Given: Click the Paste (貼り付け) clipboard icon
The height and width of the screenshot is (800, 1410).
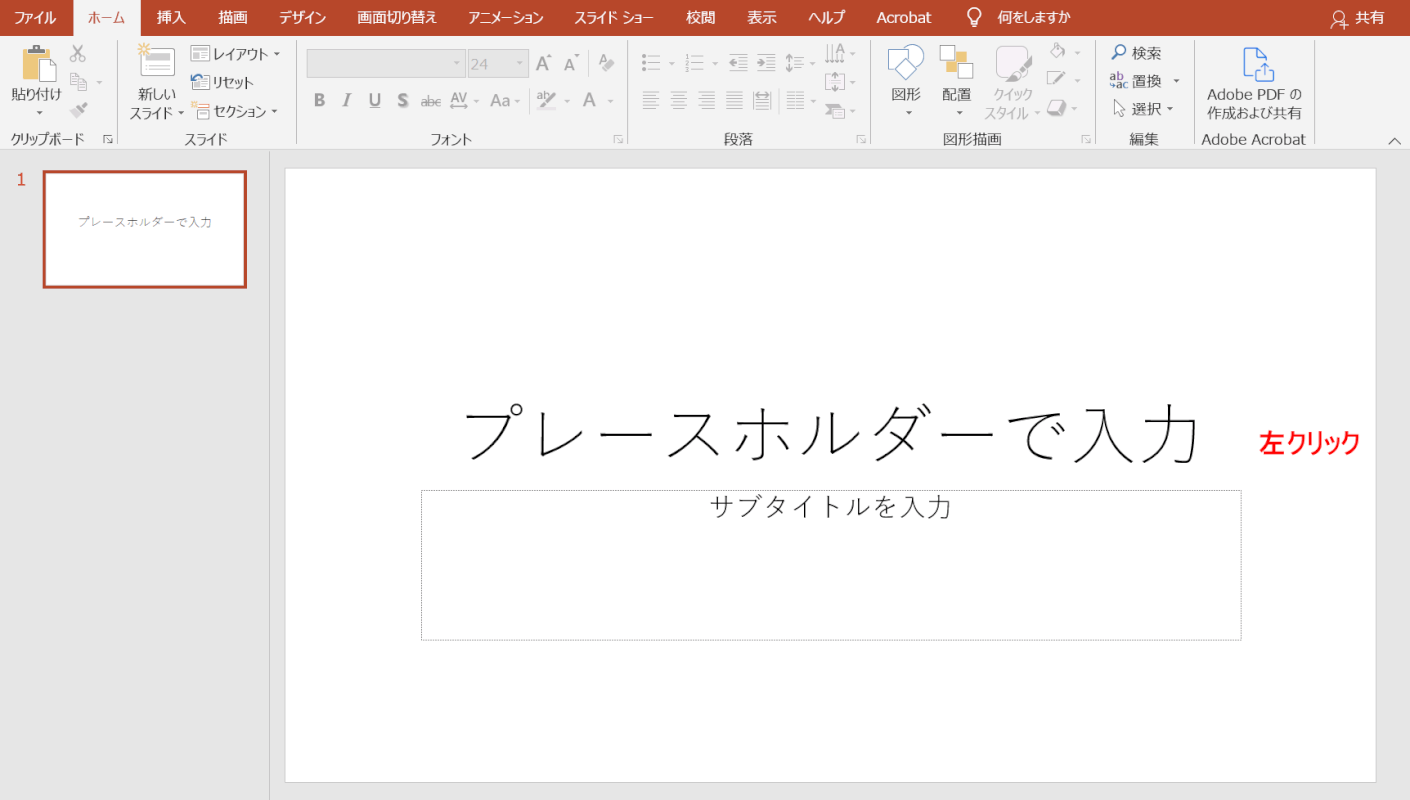Looking at the screenshot, I should 39,64.
